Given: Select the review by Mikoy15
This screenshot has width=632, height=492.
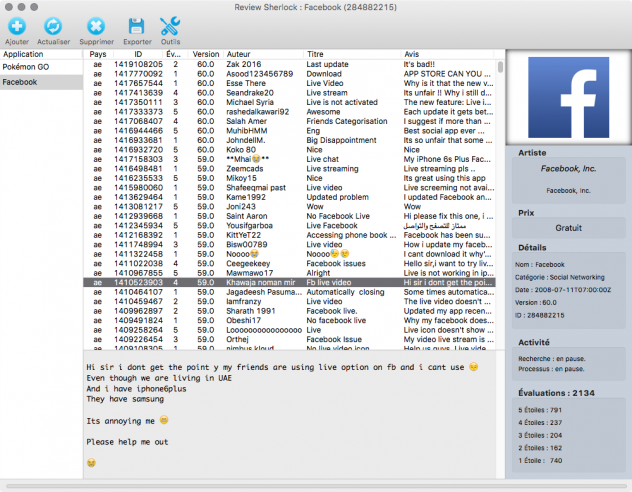Looking at the screenshot, I should coord(289,178).
